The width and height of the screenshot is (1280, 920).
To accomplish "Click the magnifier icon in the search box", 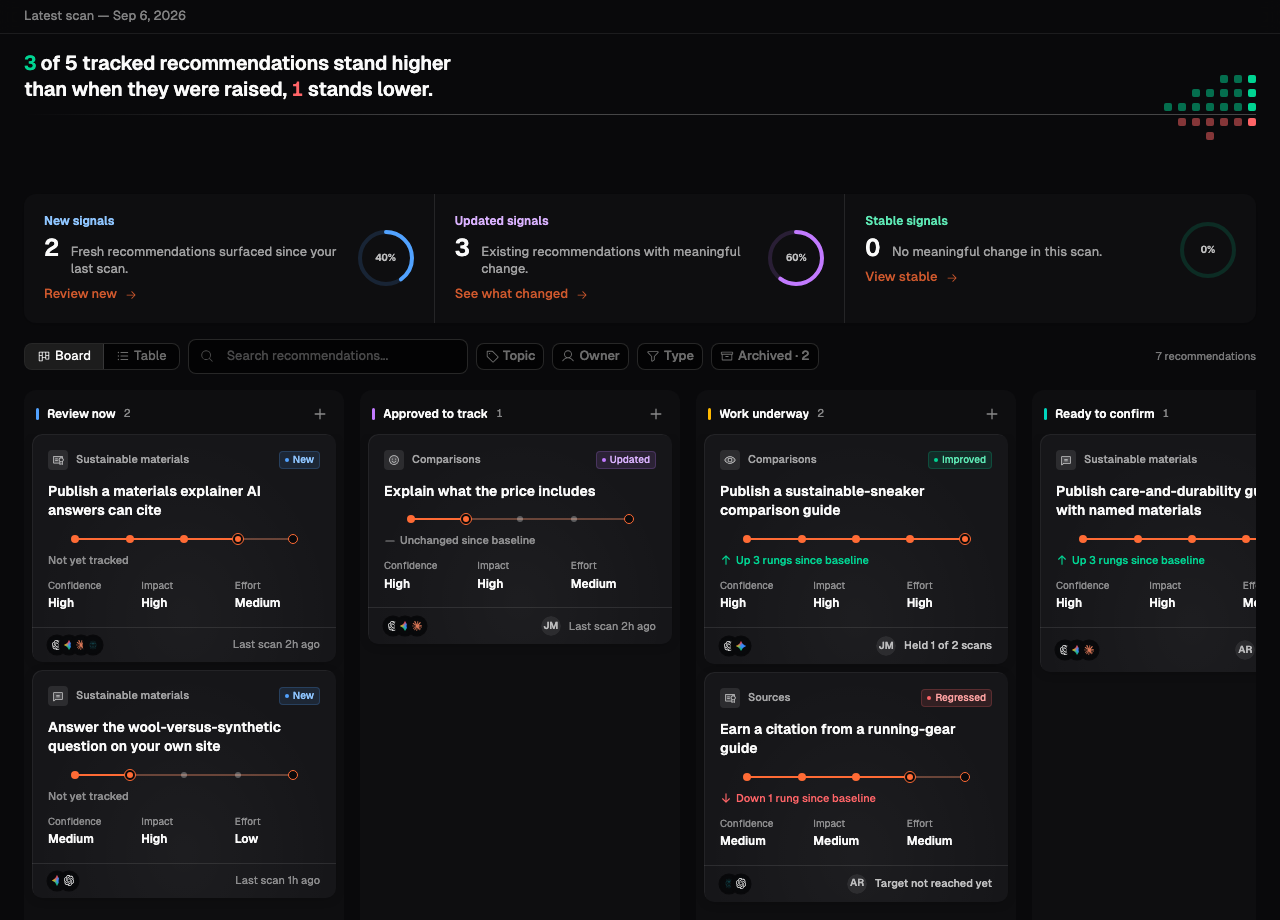I will 207,356.
